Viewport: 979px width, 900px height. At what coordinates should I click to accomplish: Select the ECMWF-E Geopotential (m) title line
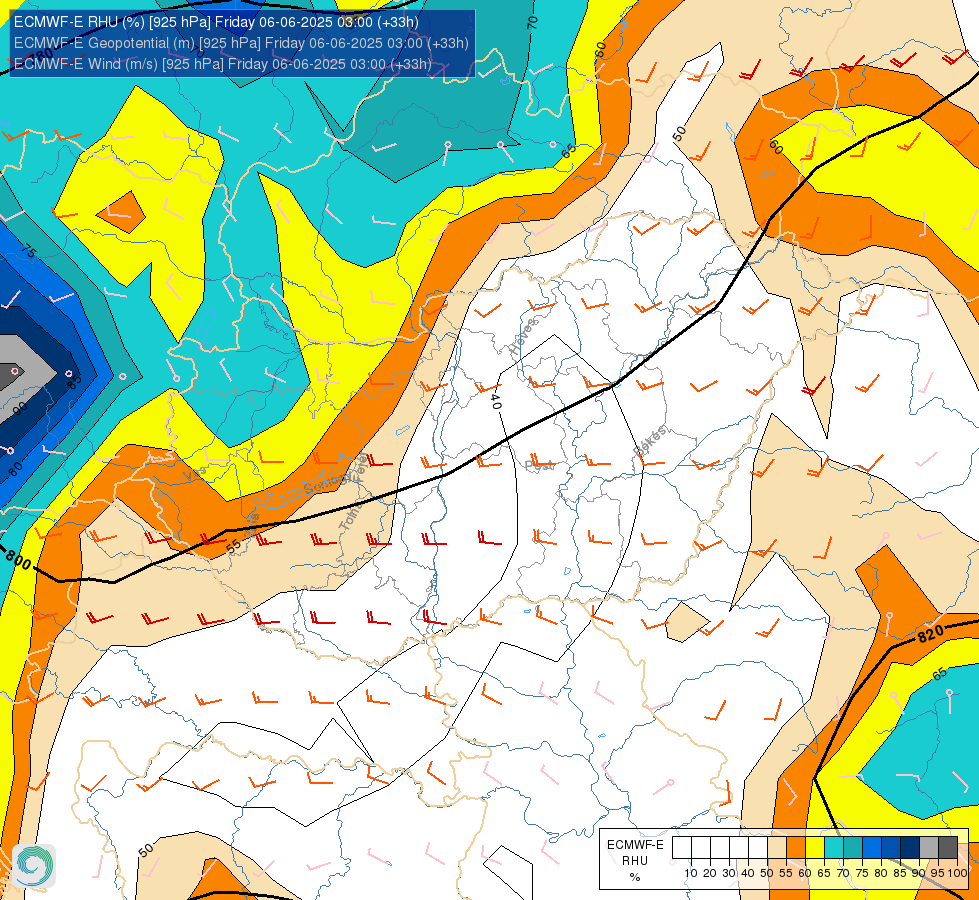click(x=241, y=42)
